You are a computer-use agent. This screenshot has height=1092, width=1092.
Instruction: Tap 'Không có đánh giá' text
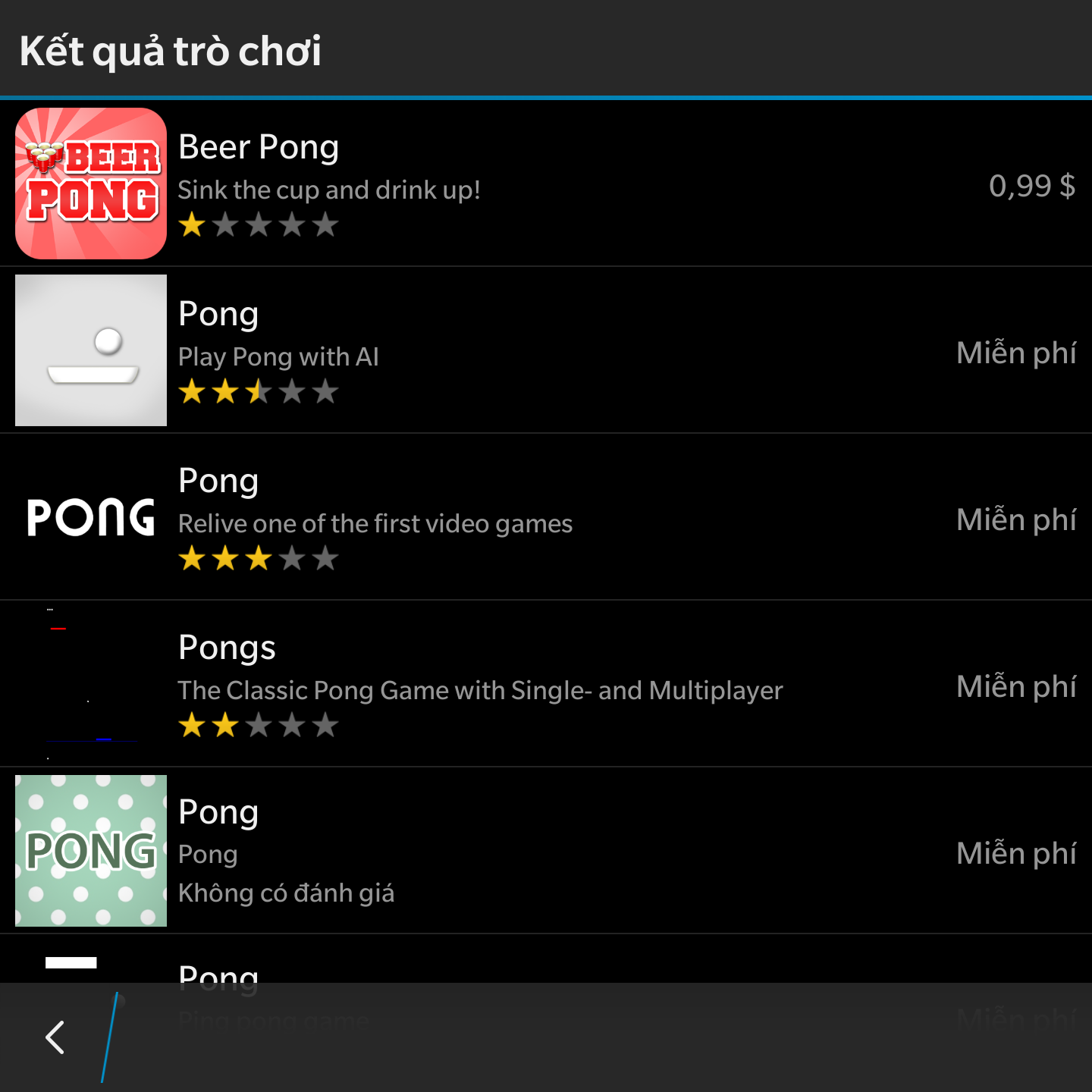[x=286, y=893]
